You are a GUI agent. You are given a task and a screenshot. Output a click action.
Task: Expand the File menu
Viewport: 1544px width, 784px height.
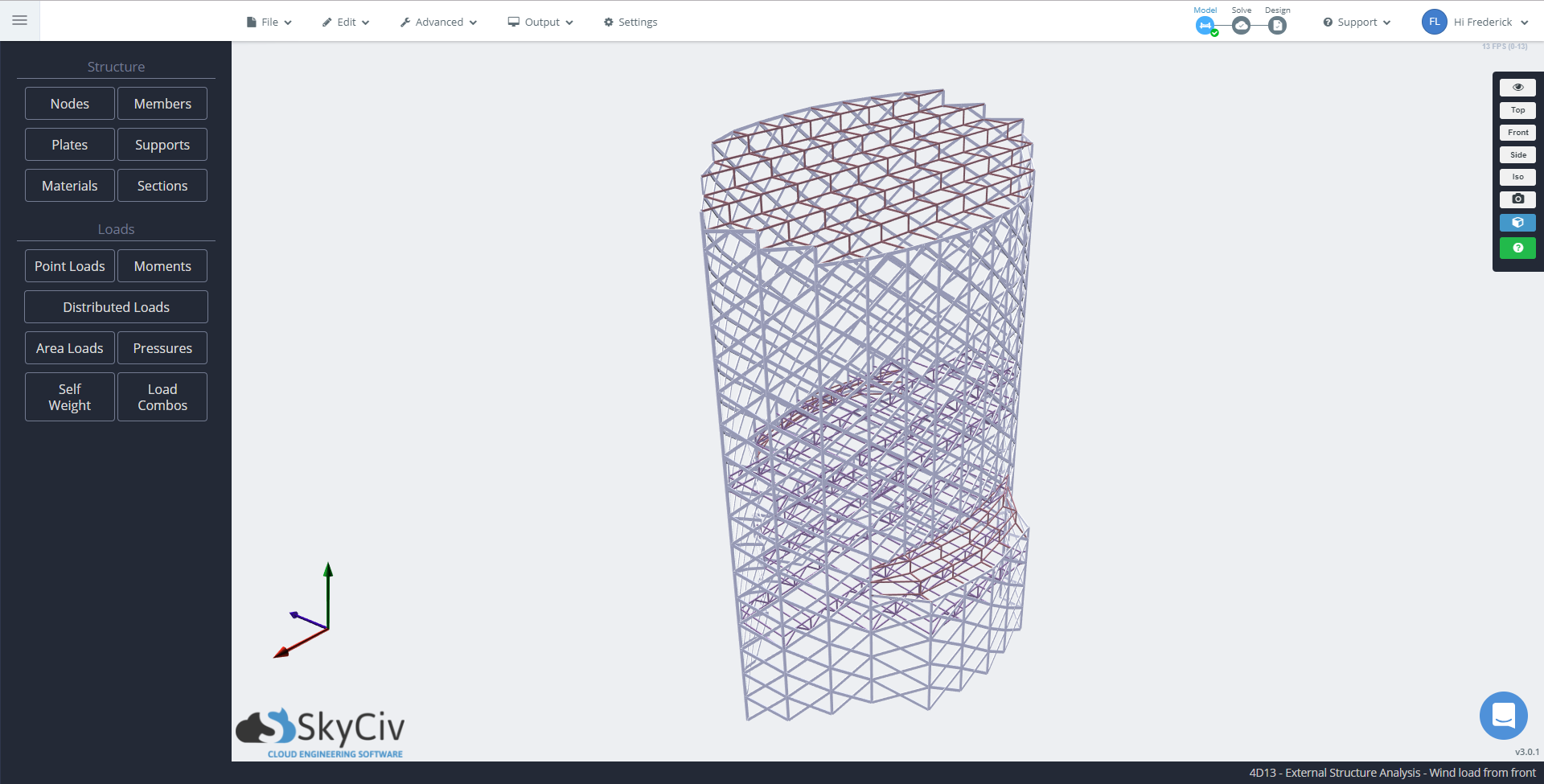269,22
